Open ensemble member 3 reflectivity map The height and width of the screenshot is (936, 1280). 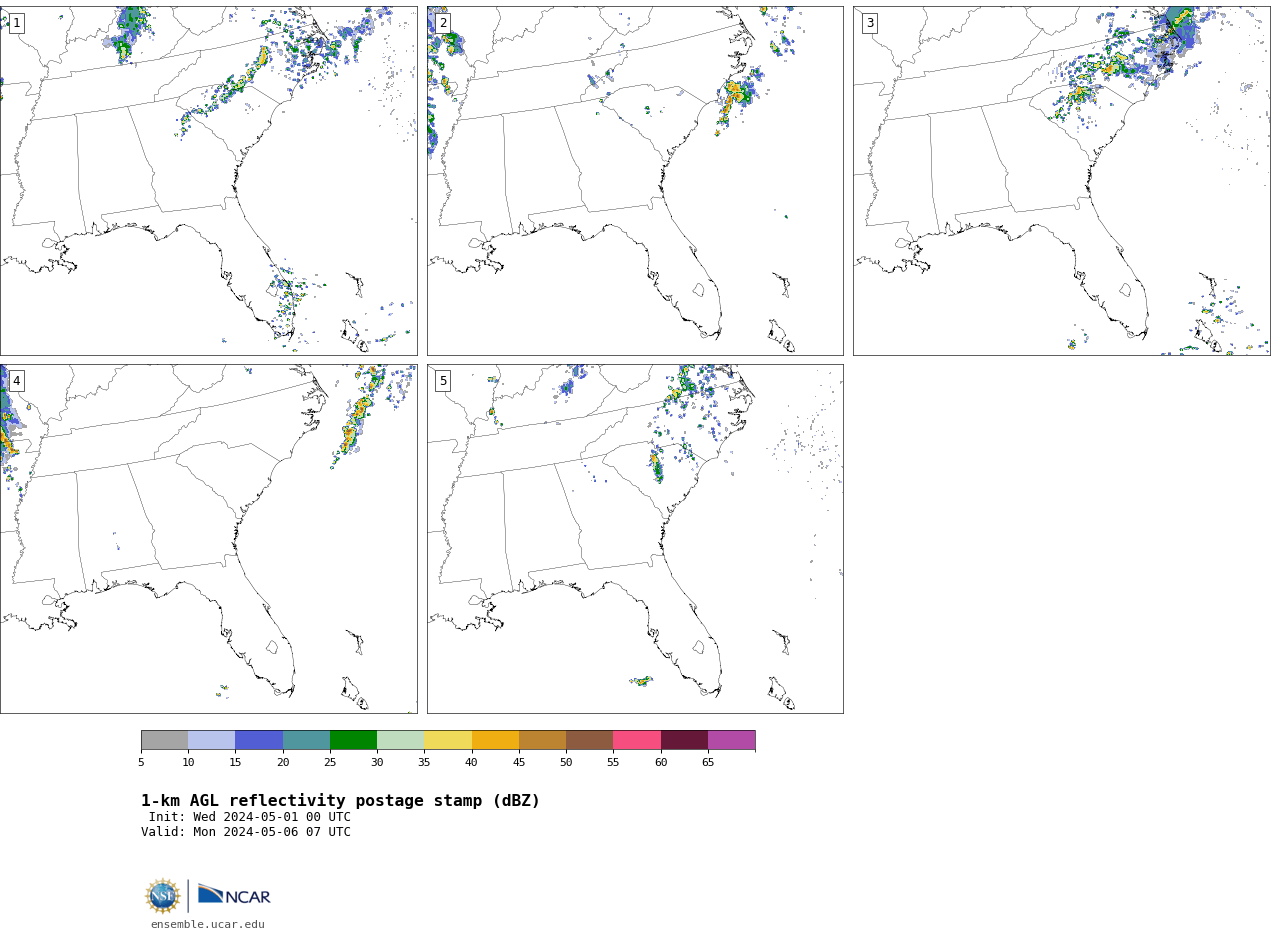[1061, 181]
